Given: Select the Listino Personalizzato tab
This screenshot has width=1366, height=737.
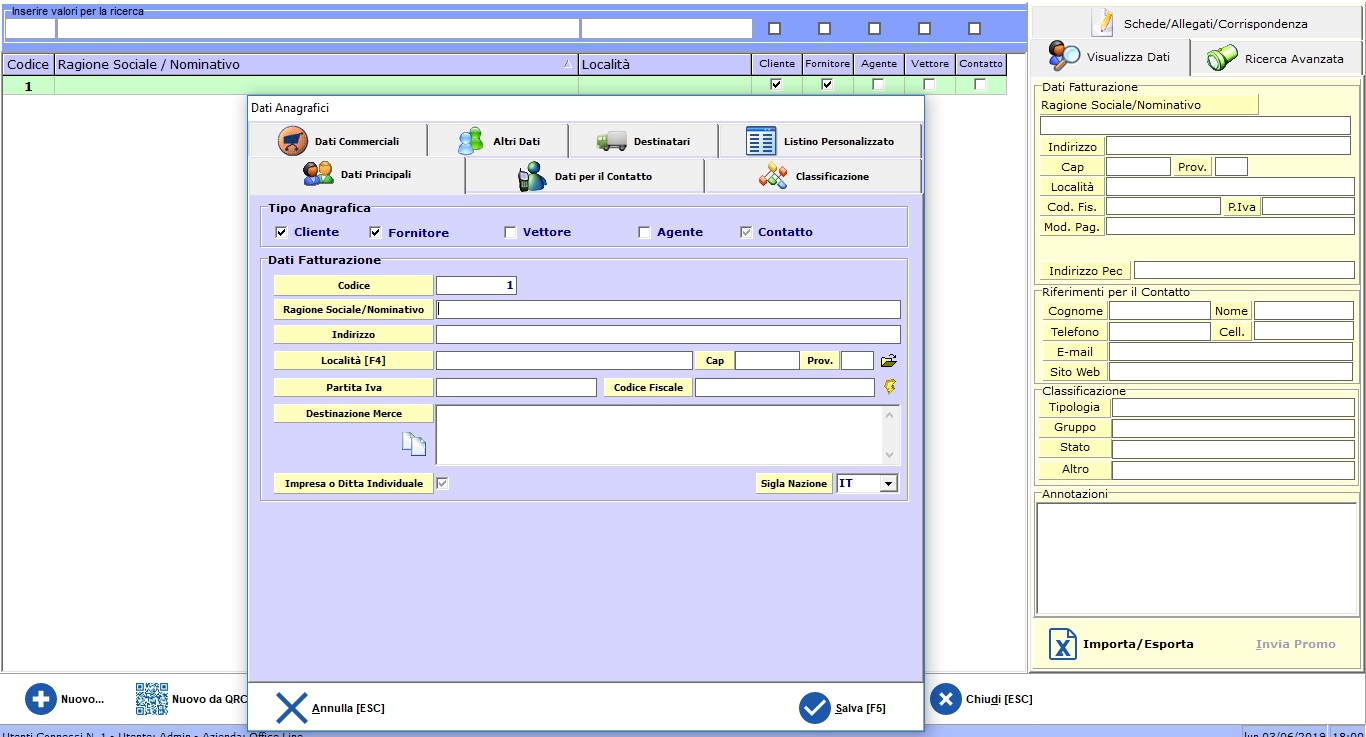Looking at the screenshot, I should tap(820, 141).
